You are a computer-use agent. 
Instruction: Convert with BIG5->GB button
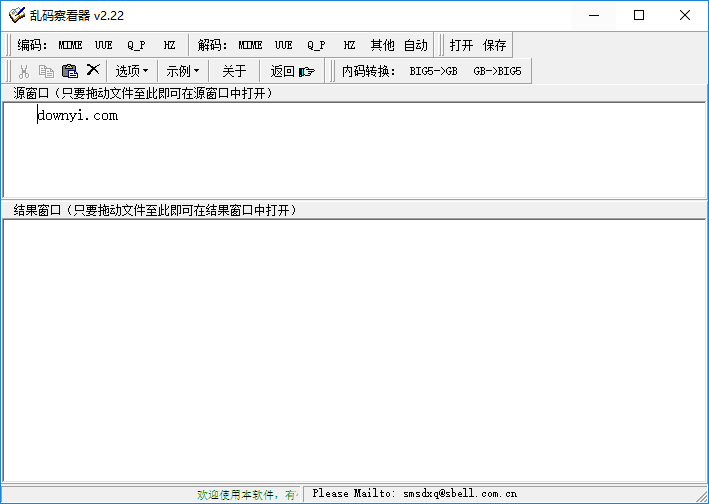click(x=433, y=71)
